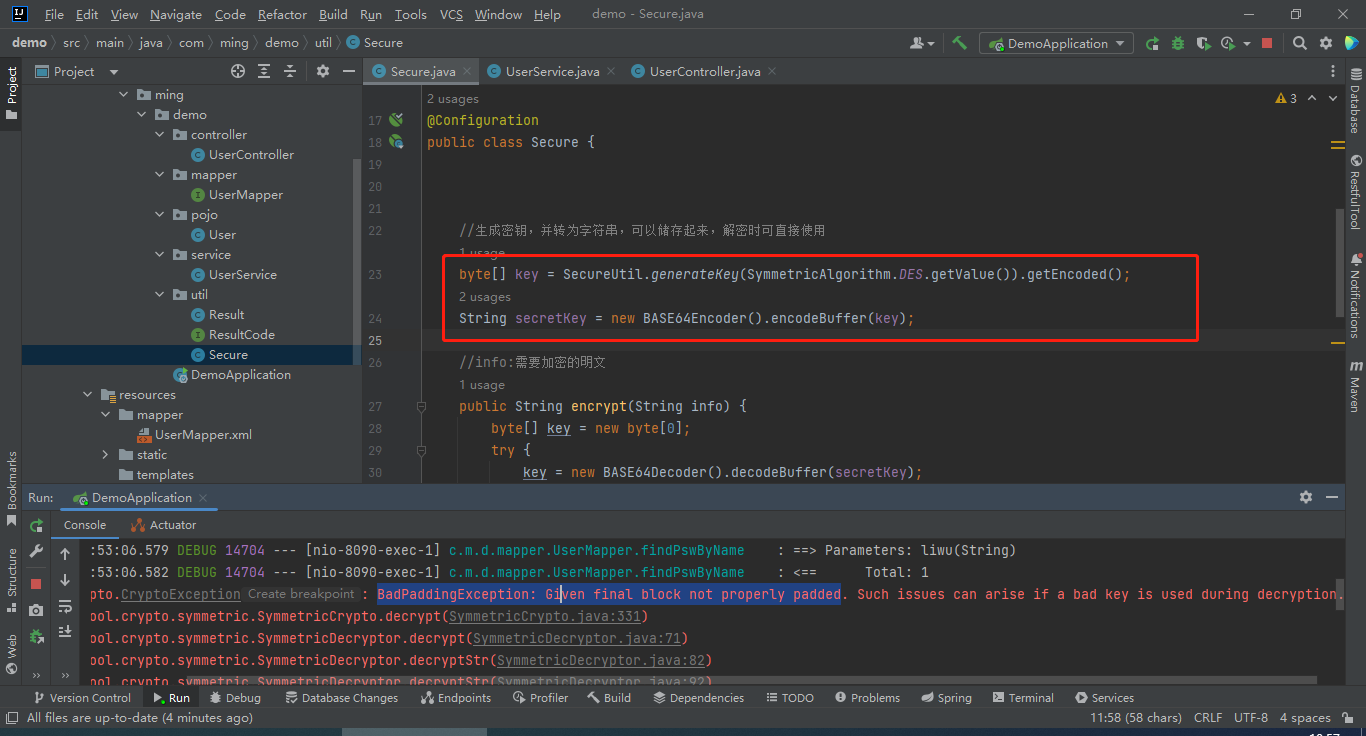Switch to the UserService.java editor tab
This screenshot has width=1366, height=736.
coord(552,71)
